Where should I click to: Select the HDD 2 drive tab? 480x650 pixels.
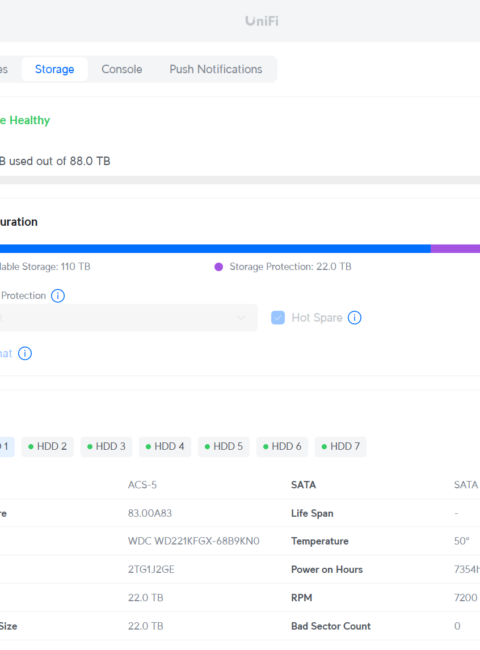click(x=47, y=446)
